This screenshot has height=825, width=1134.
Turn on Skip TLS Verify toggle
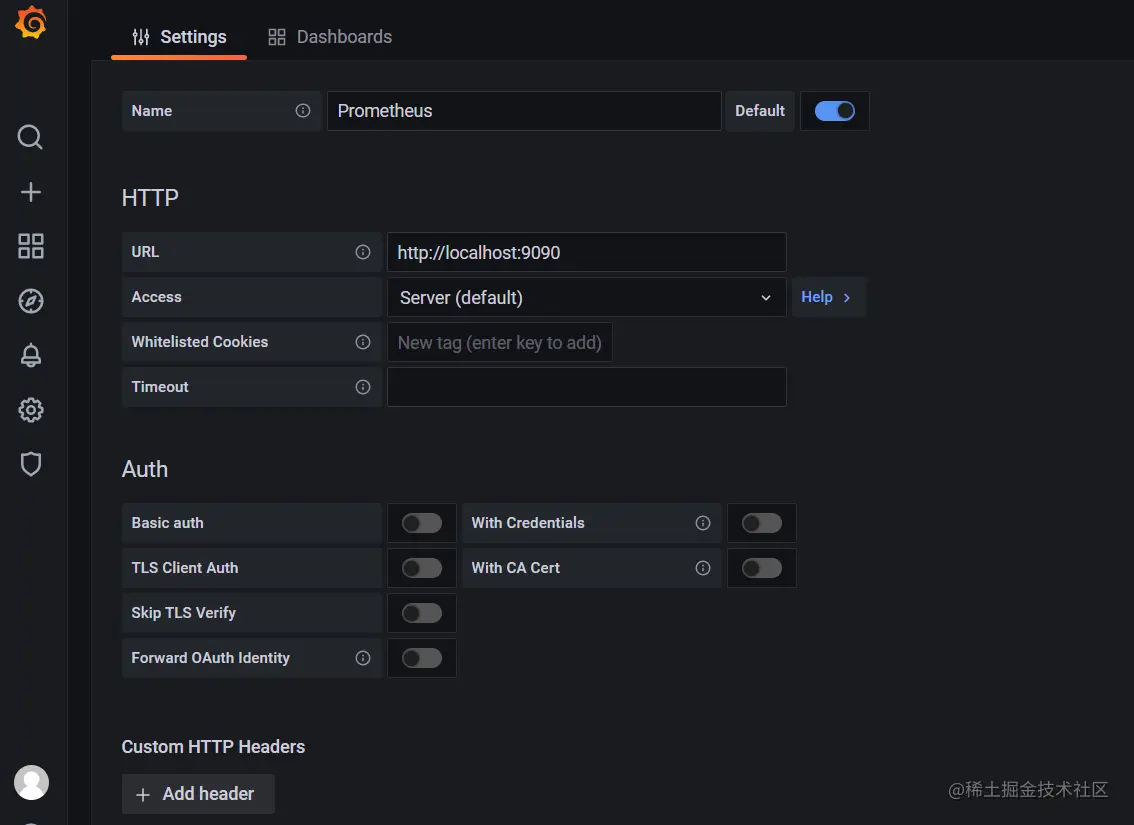point(421,613)
